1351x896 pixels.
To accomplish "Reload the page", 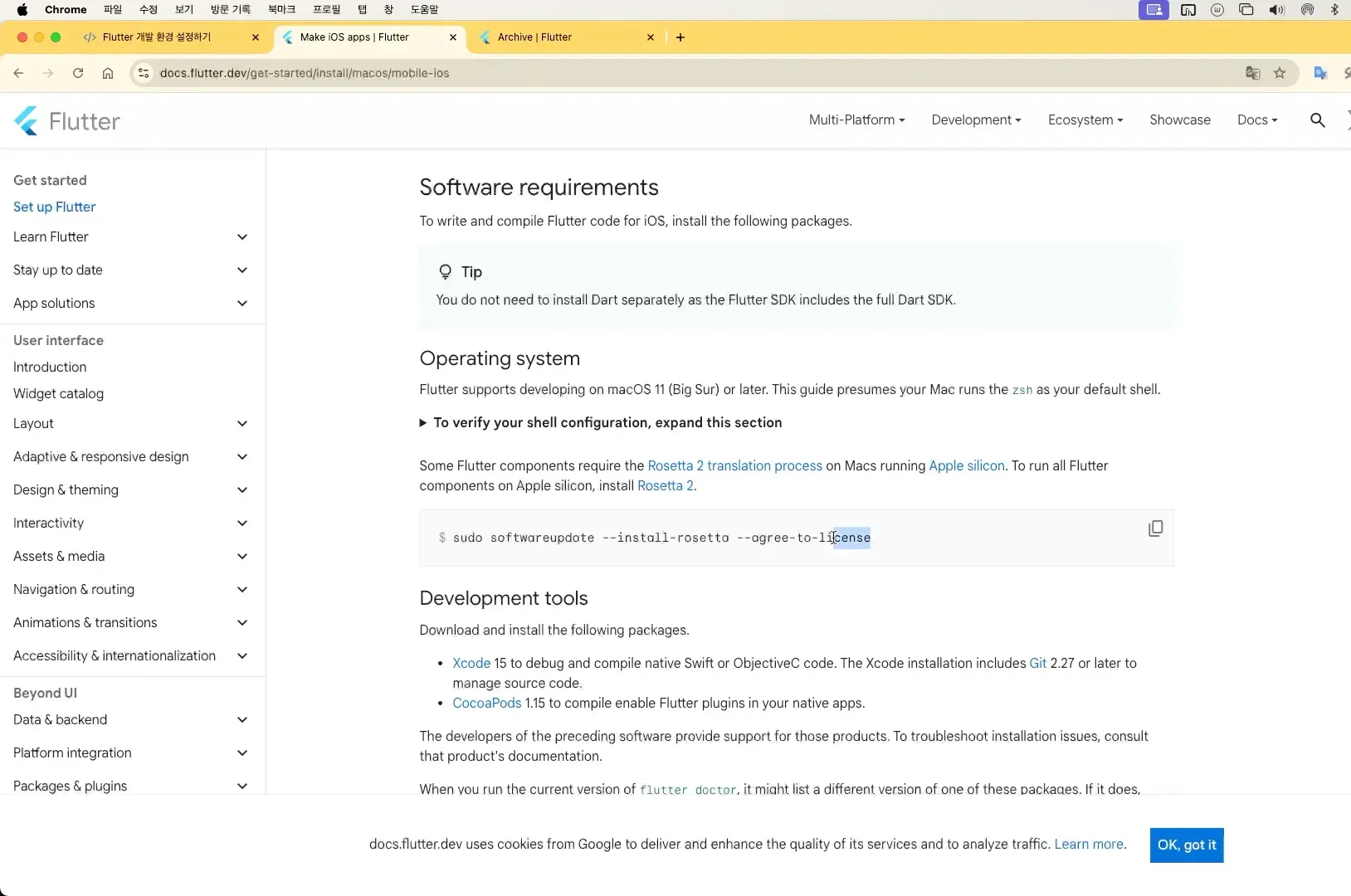I will click(x=78, y=73).
